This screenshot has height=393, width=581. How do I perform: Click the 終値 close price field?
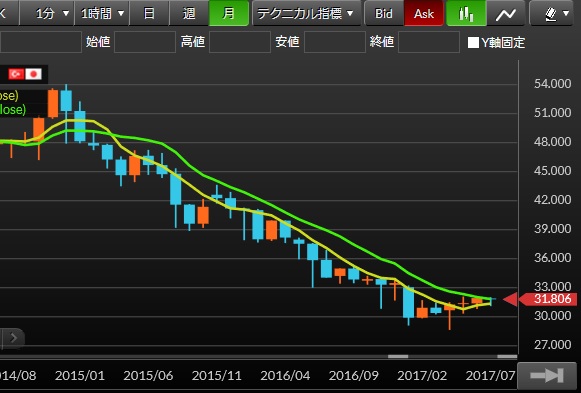click(429, 42)
